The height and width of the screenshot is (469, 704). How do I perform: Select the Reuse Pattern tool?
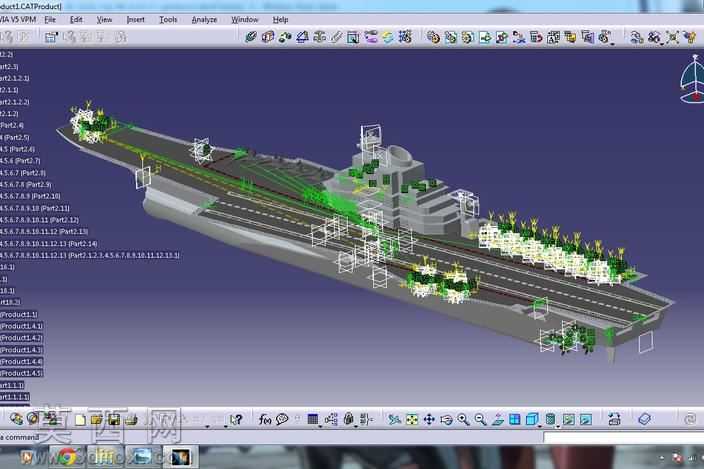coord(405,37)
